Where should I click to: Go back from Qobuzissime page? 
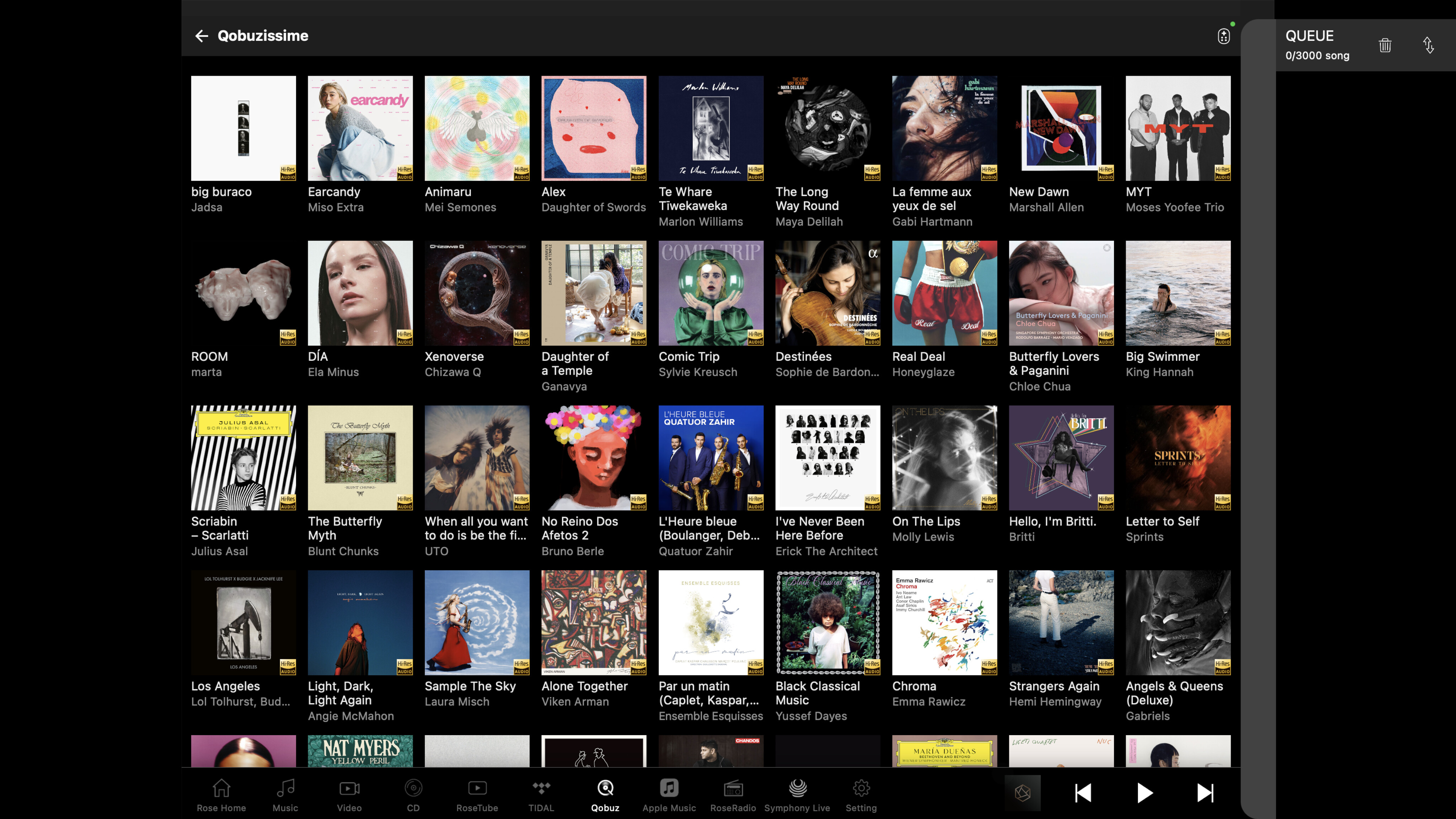click(x=202, y=36)
